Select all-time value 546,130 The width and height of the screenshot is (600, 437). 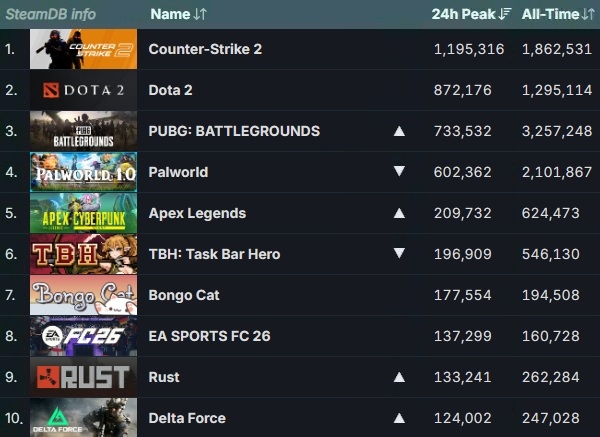[551, 254]
